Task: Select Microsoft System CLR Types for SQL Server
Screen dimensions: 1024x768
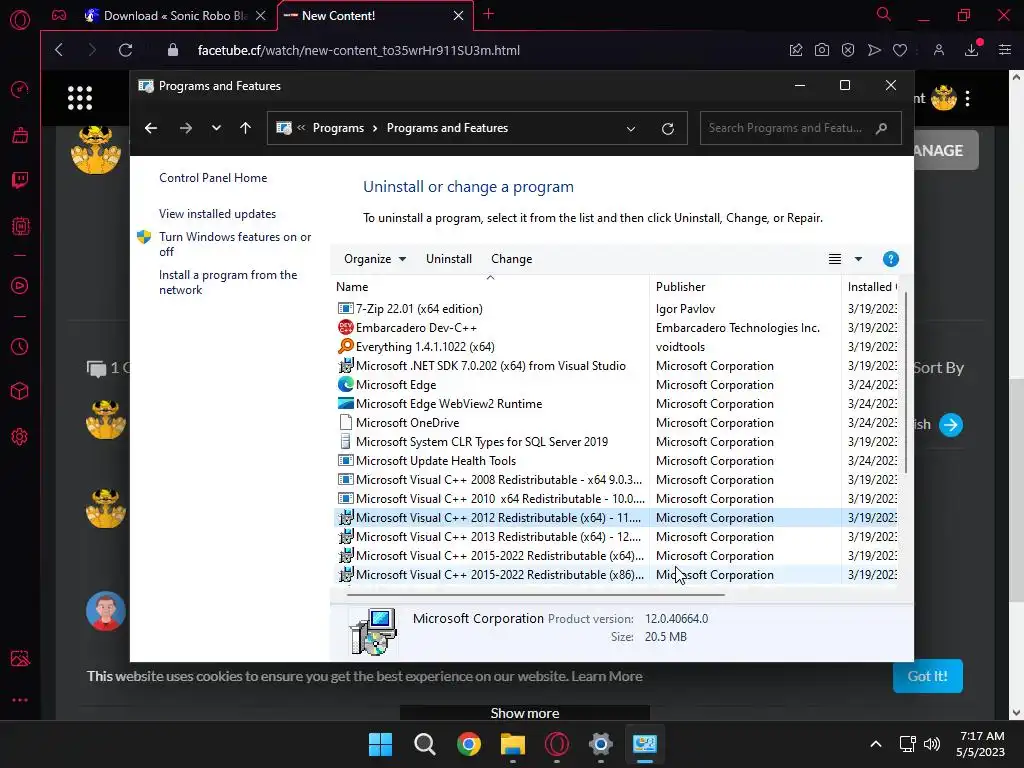Action: [615, 441]
